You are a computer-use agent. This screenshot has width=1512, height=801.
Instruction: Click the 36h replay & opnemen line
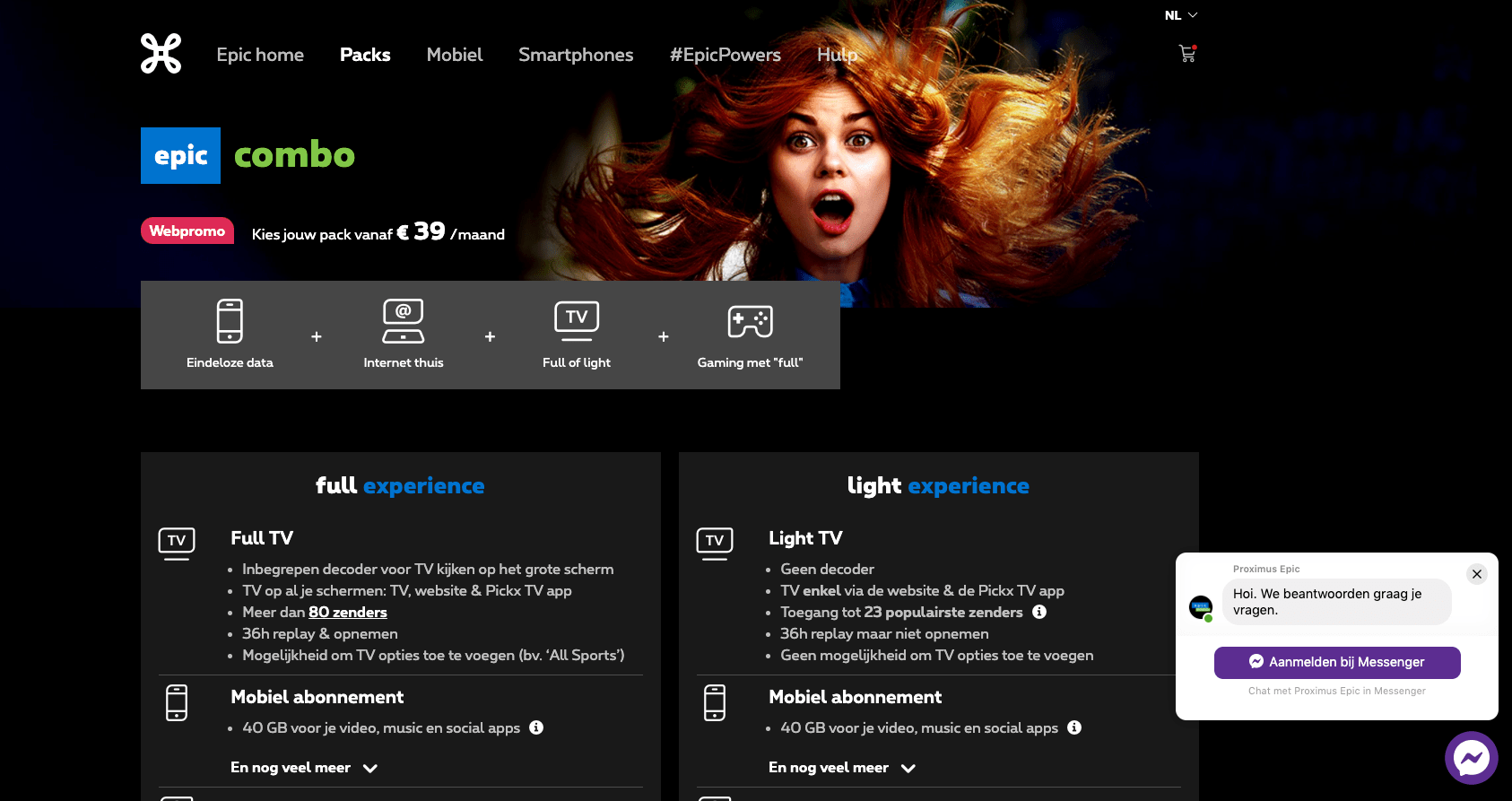320,633
